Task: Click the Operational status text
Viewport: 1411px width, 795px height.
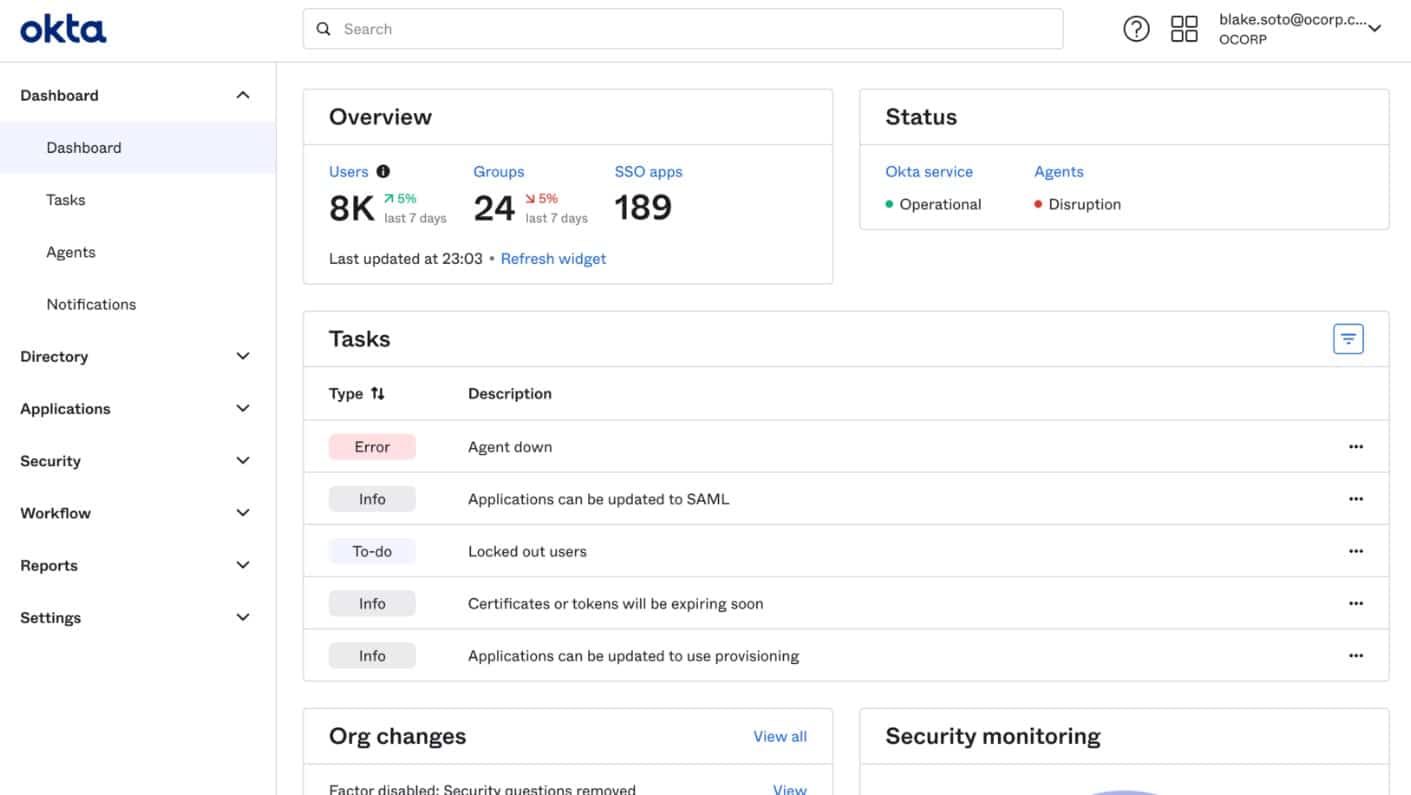Action: [x=940, y=204]
